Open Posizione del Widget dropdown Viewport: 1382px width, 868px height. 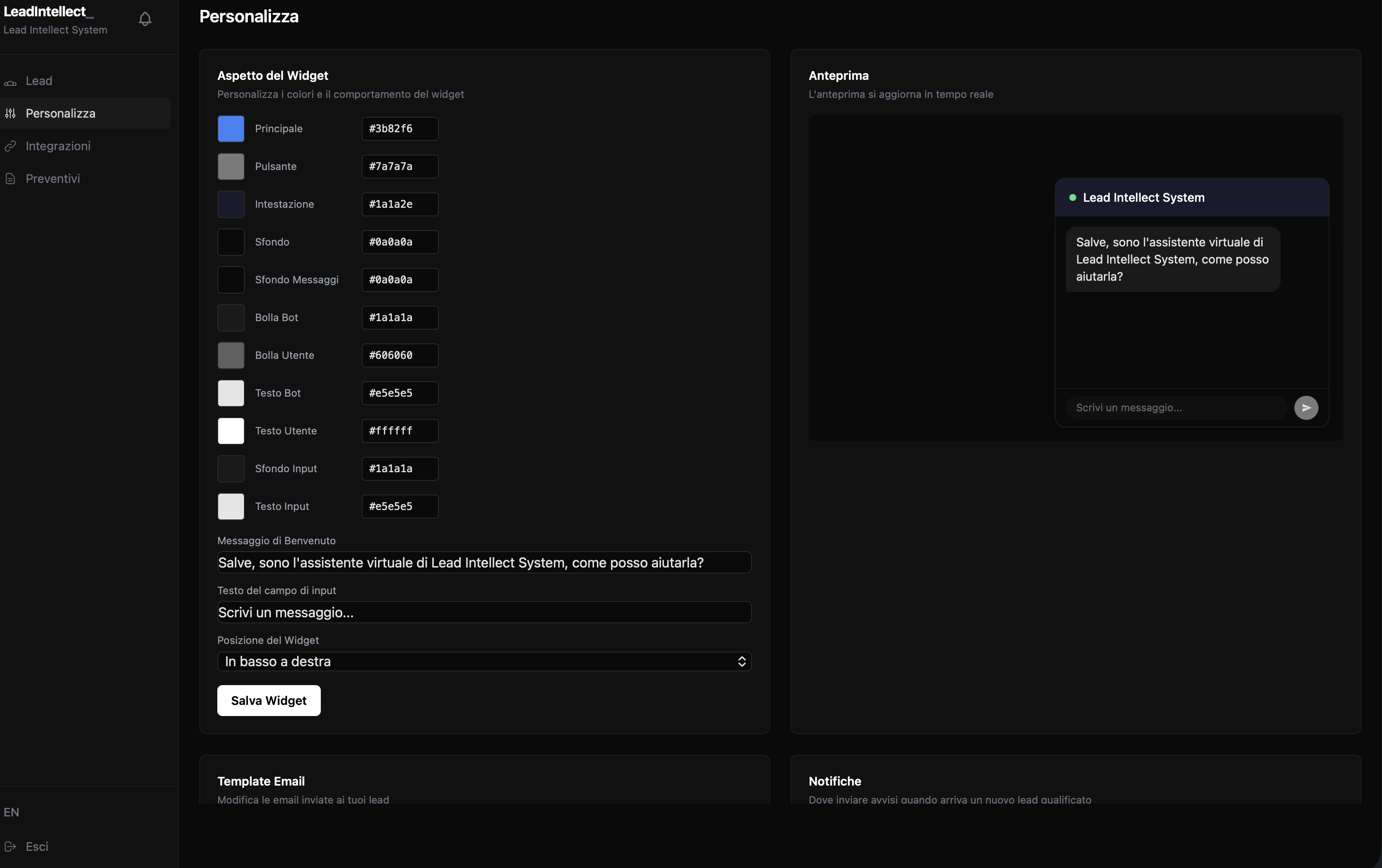(x=484, y=662)
